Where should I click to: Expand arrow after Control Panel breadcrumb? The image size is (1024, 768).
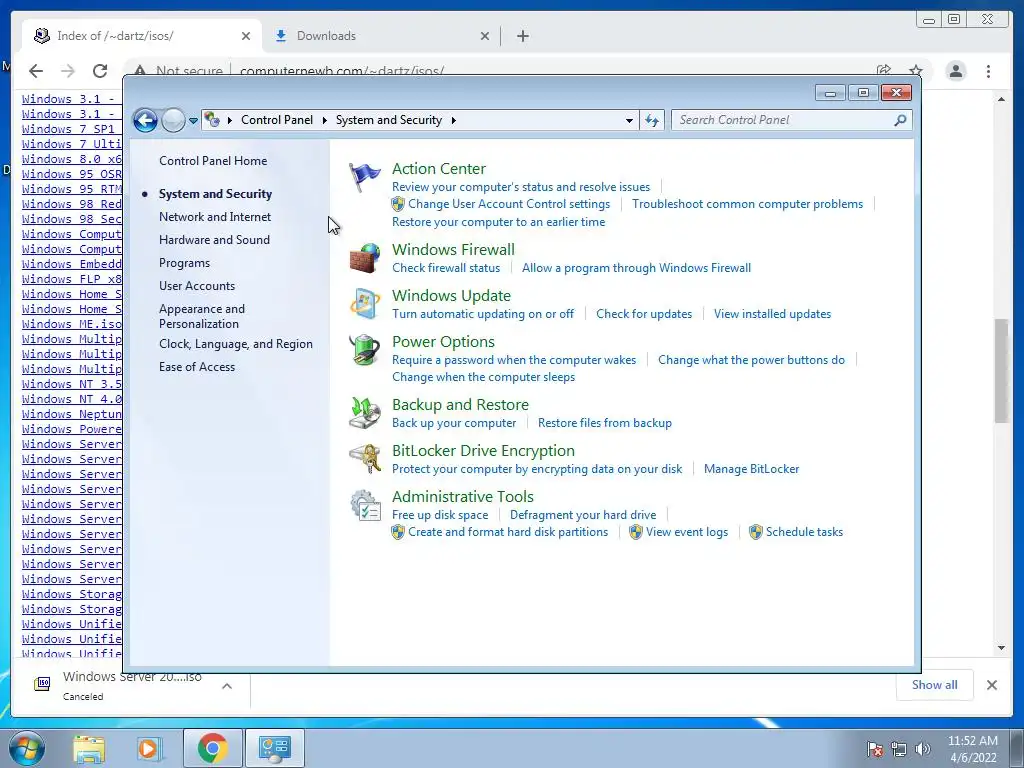click(325, 120)
